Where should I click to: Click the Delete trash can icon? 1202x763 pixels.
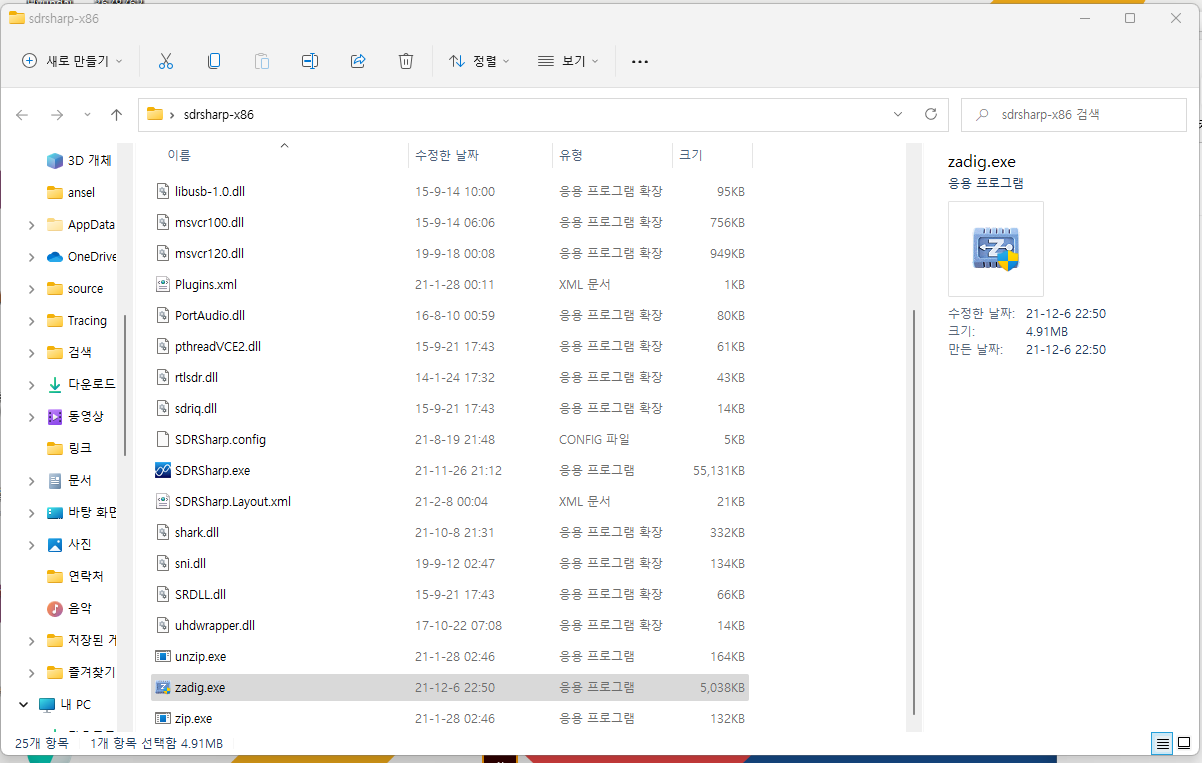click(406, 61)
